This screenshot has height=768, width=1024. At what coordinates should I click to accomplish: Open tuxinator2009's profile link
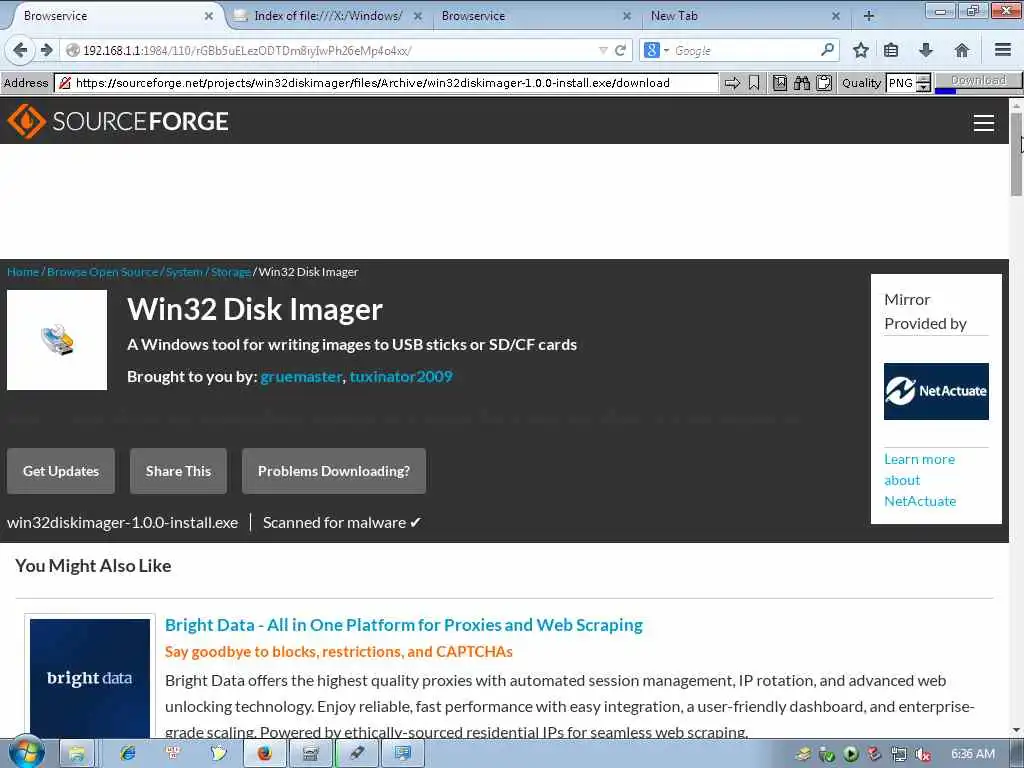[x=401, y=377]
